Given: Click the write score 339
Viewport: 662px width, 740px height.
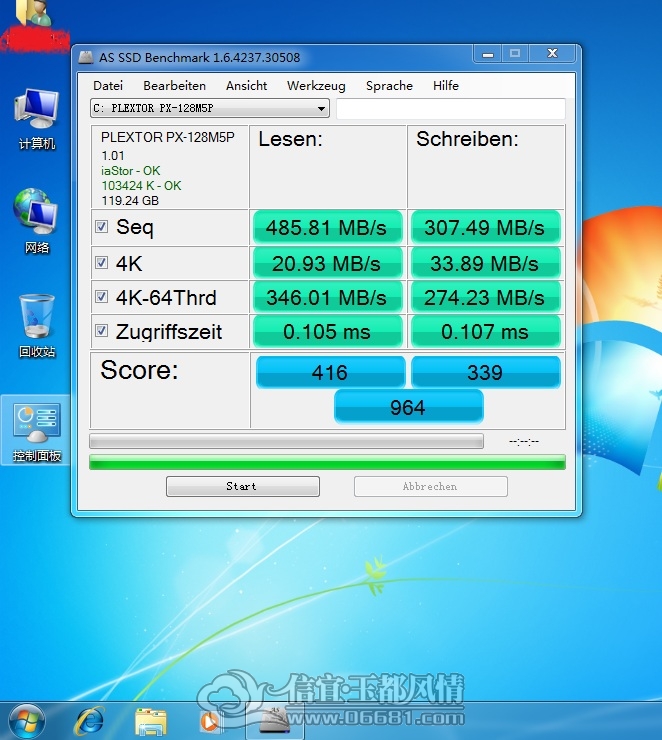Looking at the screenshot, I should click(486, 372).
